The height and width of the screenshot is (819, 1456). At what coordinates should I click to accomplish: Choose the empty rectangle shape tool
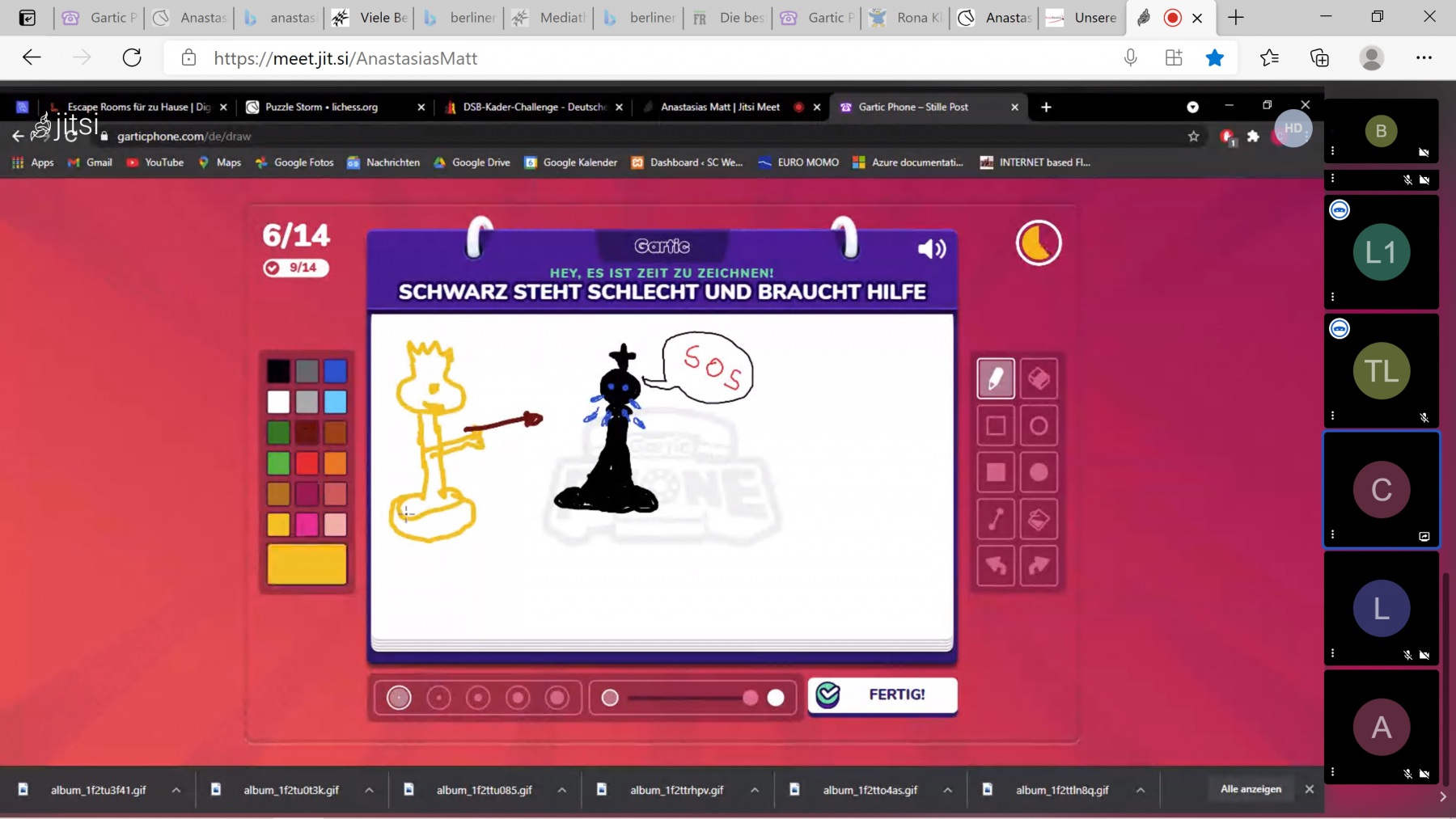(x=995, y=425)
